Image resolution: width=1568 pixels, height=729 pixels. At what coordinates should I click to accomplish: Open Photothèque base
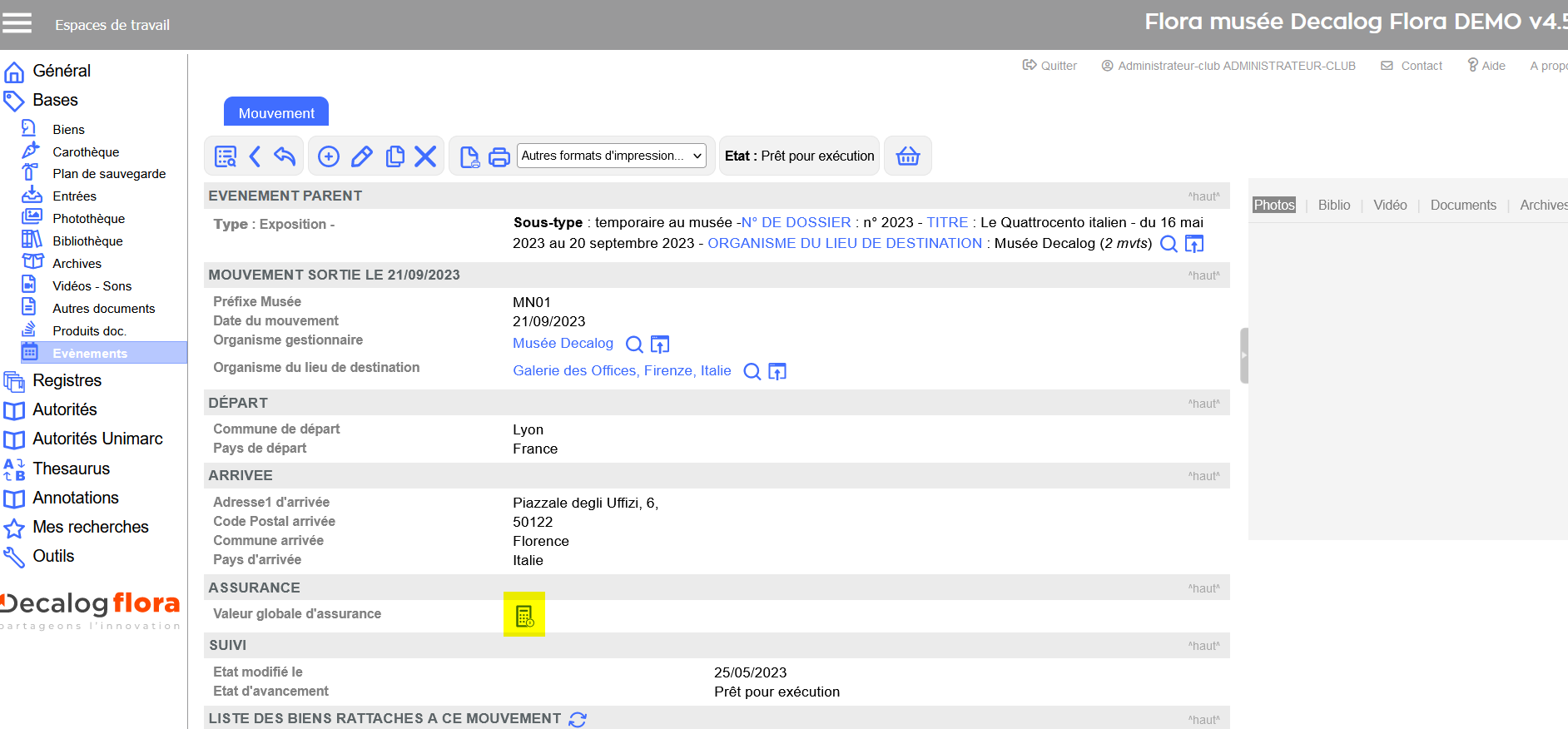pyautogui.click(x=88, y=219)
